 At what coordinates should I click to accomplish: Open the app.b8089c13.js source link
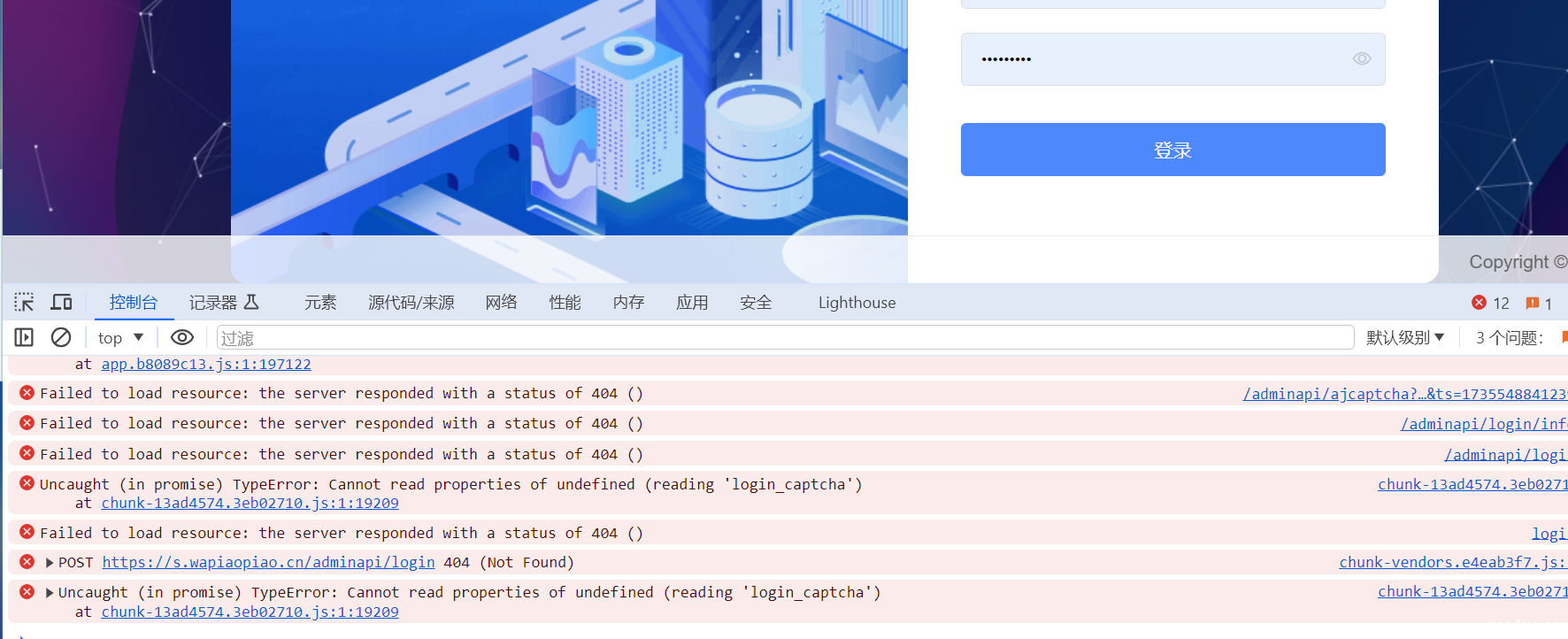click(x=206, y=364)
